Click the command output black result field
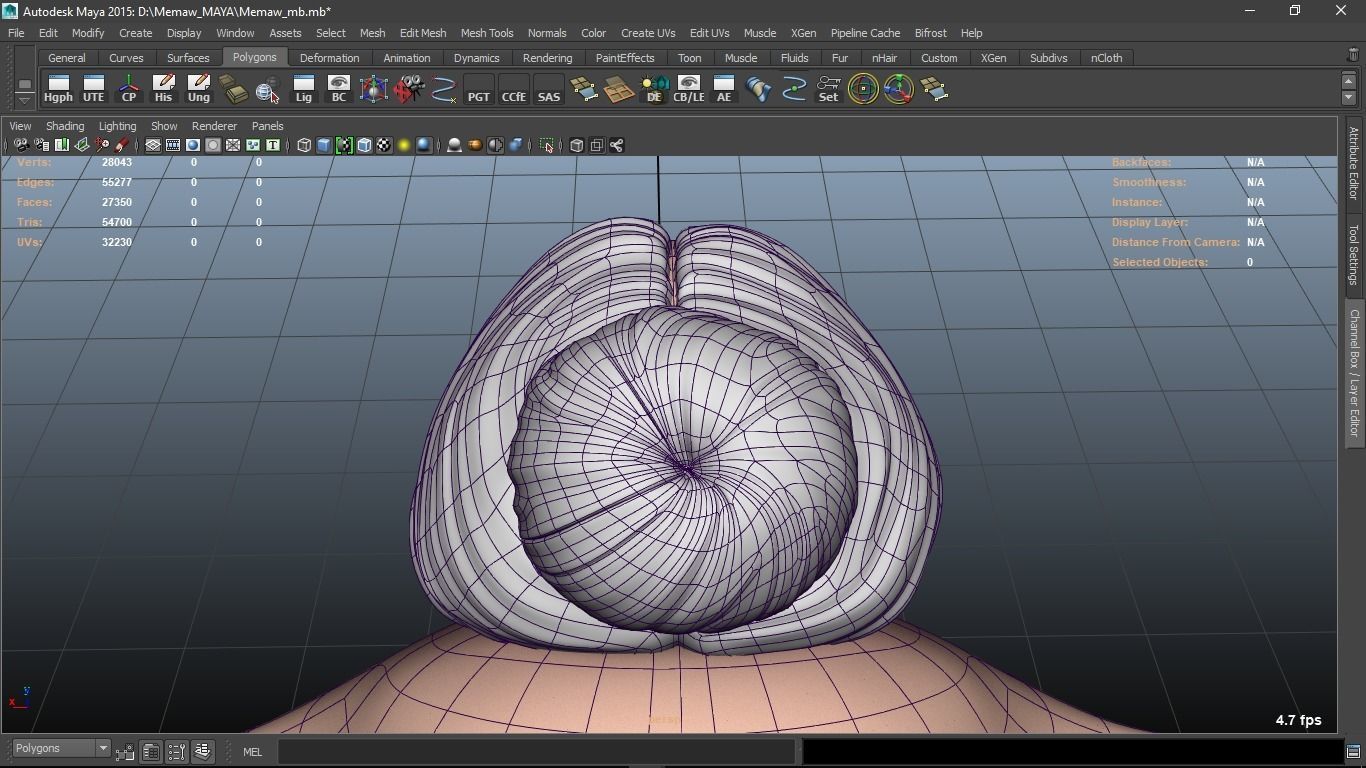1366x768 pixels. (x=1071, y=752)
